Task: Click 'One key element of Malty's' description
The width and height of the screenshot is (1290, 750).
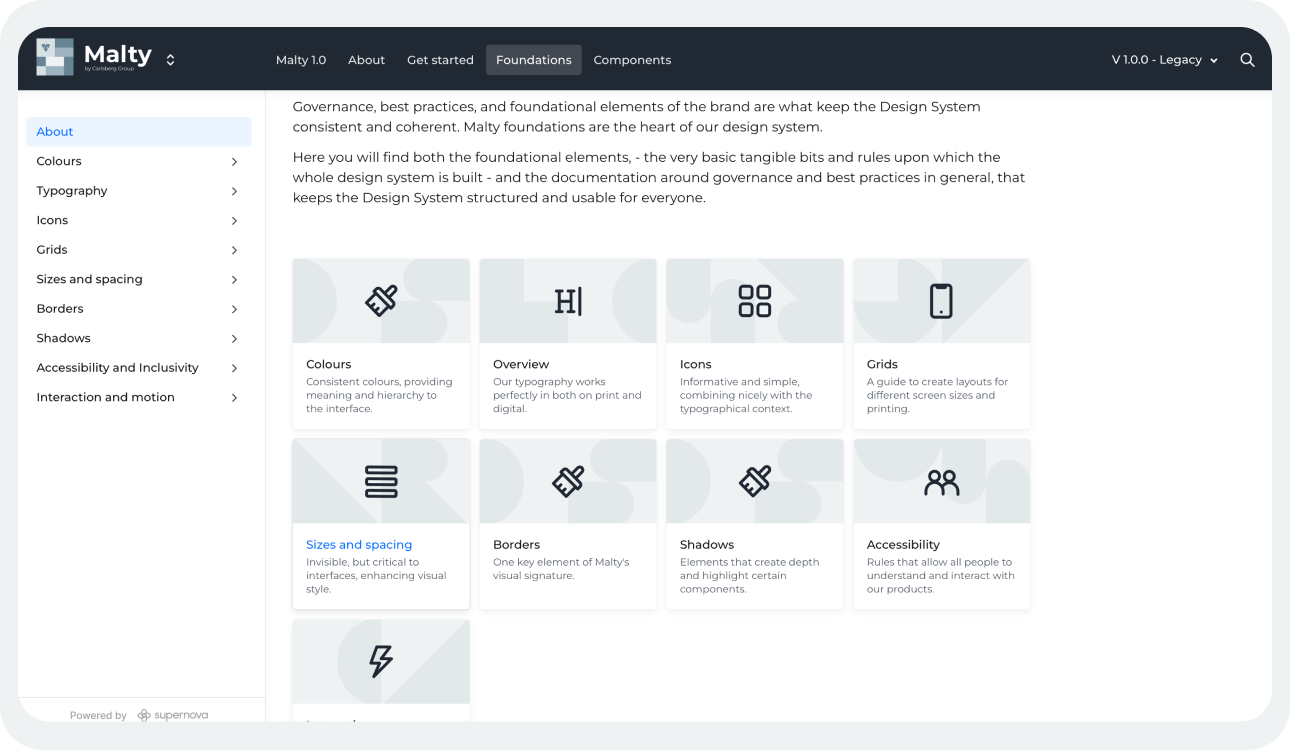Action: 561,569
